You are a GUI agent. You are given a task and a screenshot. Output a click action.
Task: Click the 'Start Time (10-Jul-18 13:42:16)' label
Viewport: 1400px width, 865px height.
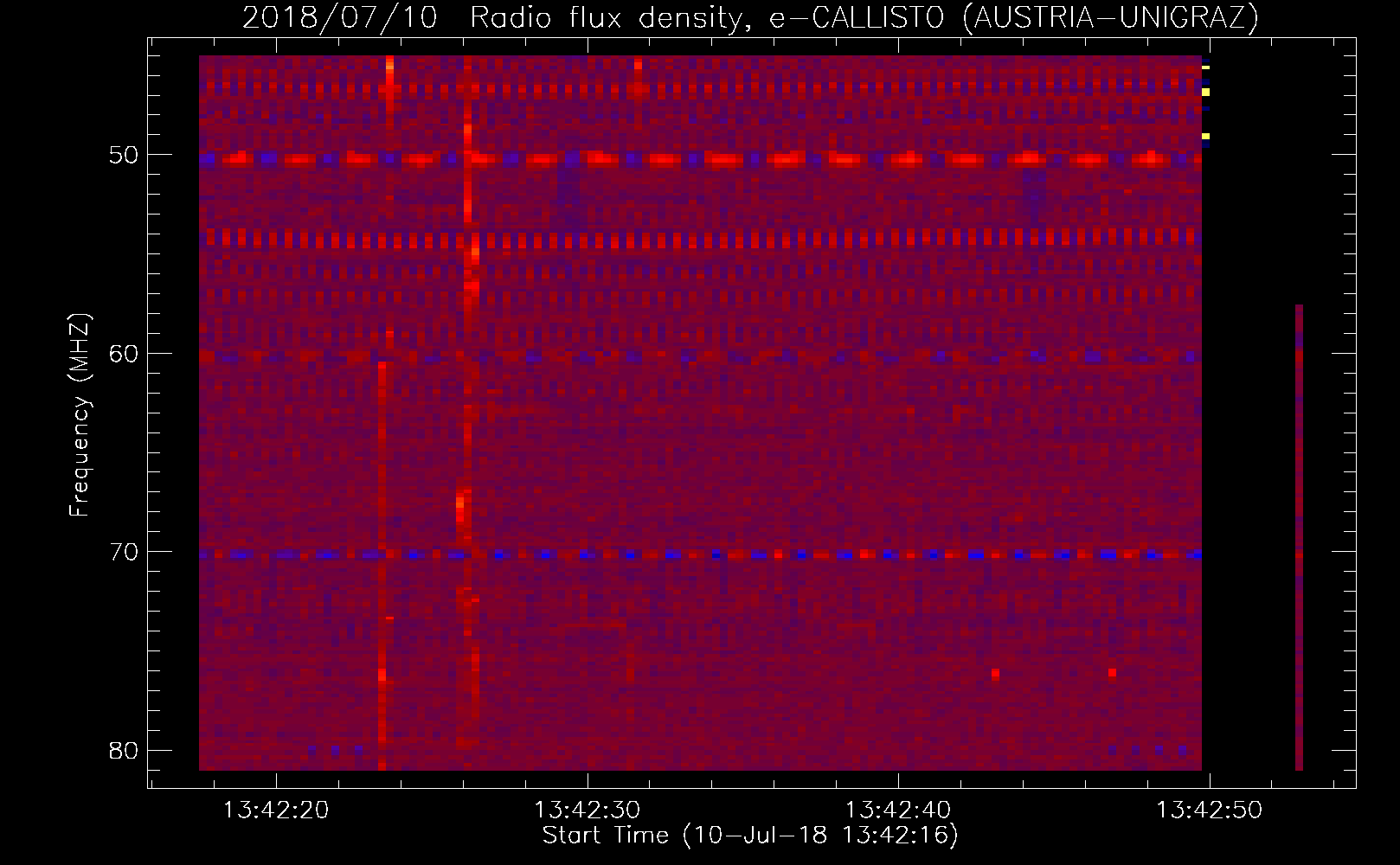pyautogui.click(x=750, y=836)
